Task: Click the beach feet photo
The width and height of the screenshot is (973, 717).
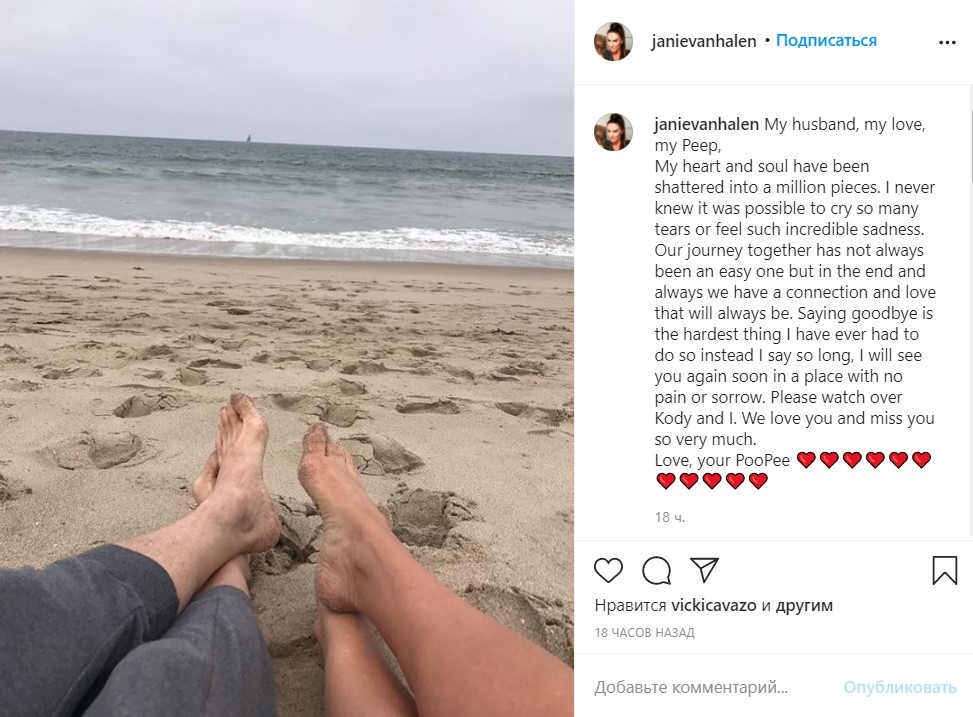Action: tap(287, 358)
